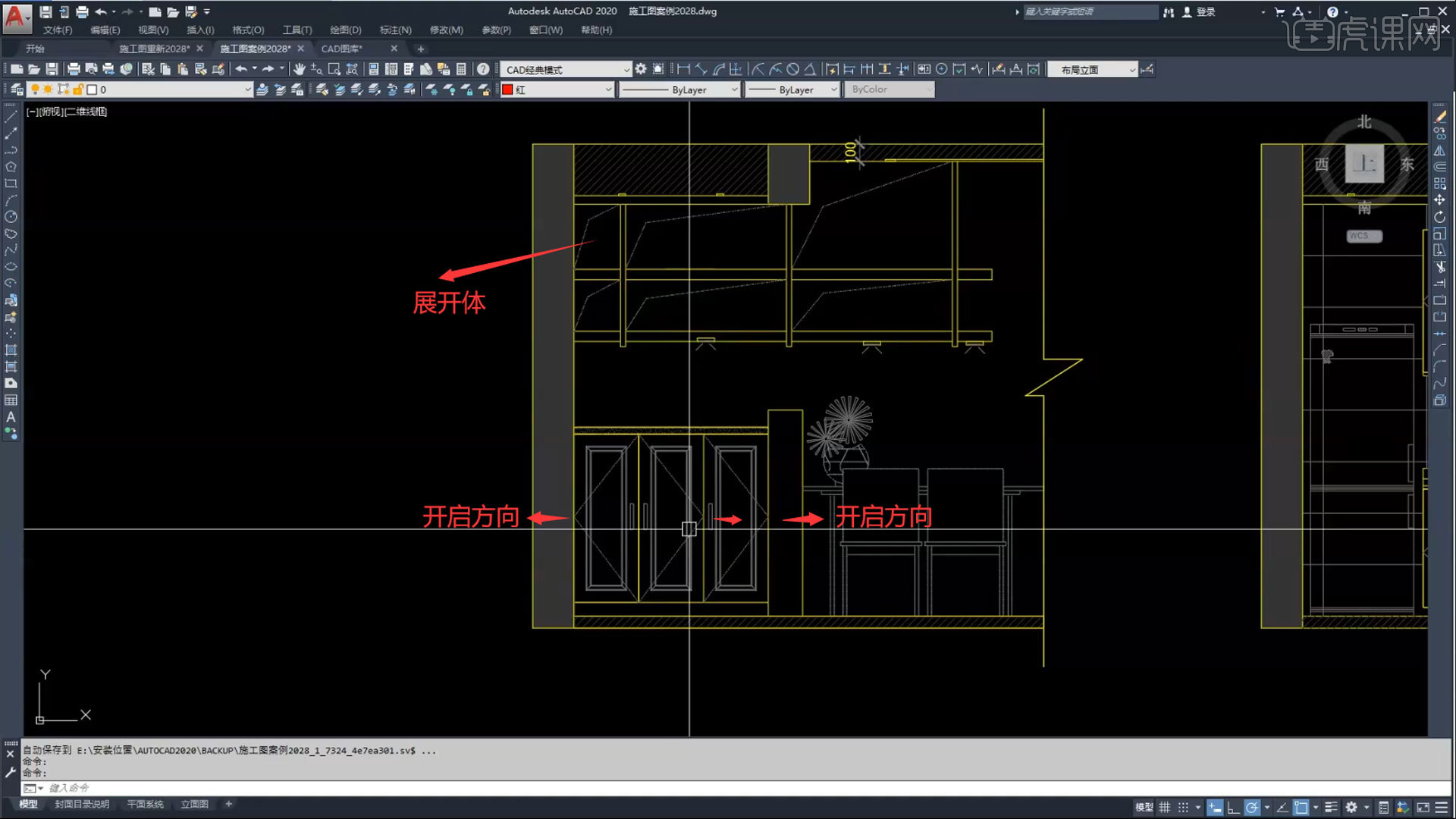Viewport: 1456px width, 819px height.
Task: Select the Mirror tool in modify toolbar
Action: pyautogui.click(x=1440, y=150)
